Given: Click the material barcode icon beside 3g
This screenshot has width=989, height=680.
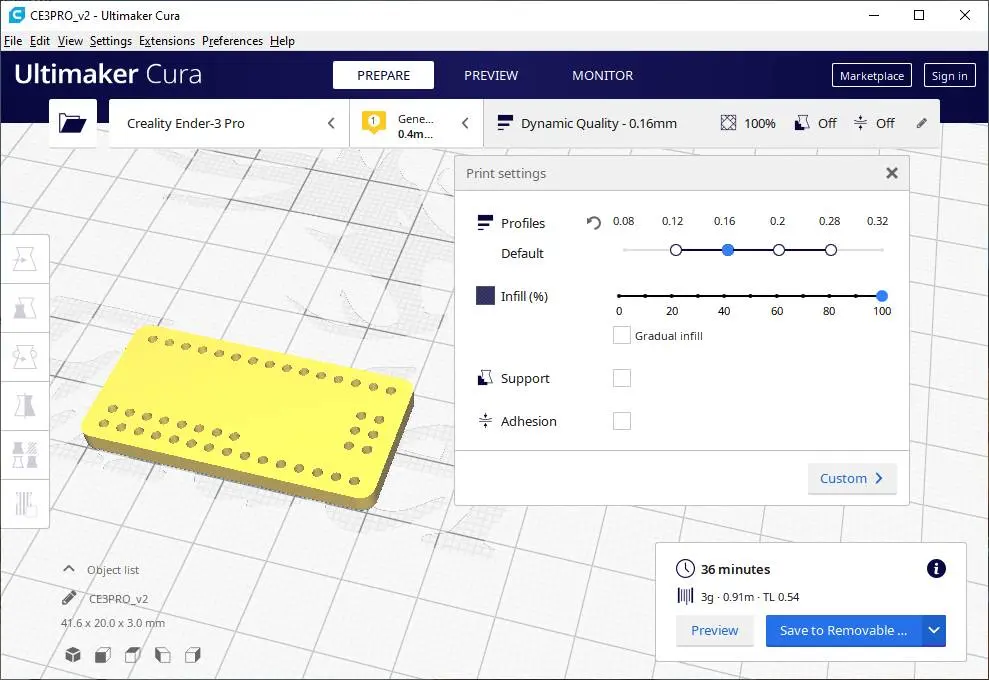Looking at the screenshot, I should [x=685, y=596].
